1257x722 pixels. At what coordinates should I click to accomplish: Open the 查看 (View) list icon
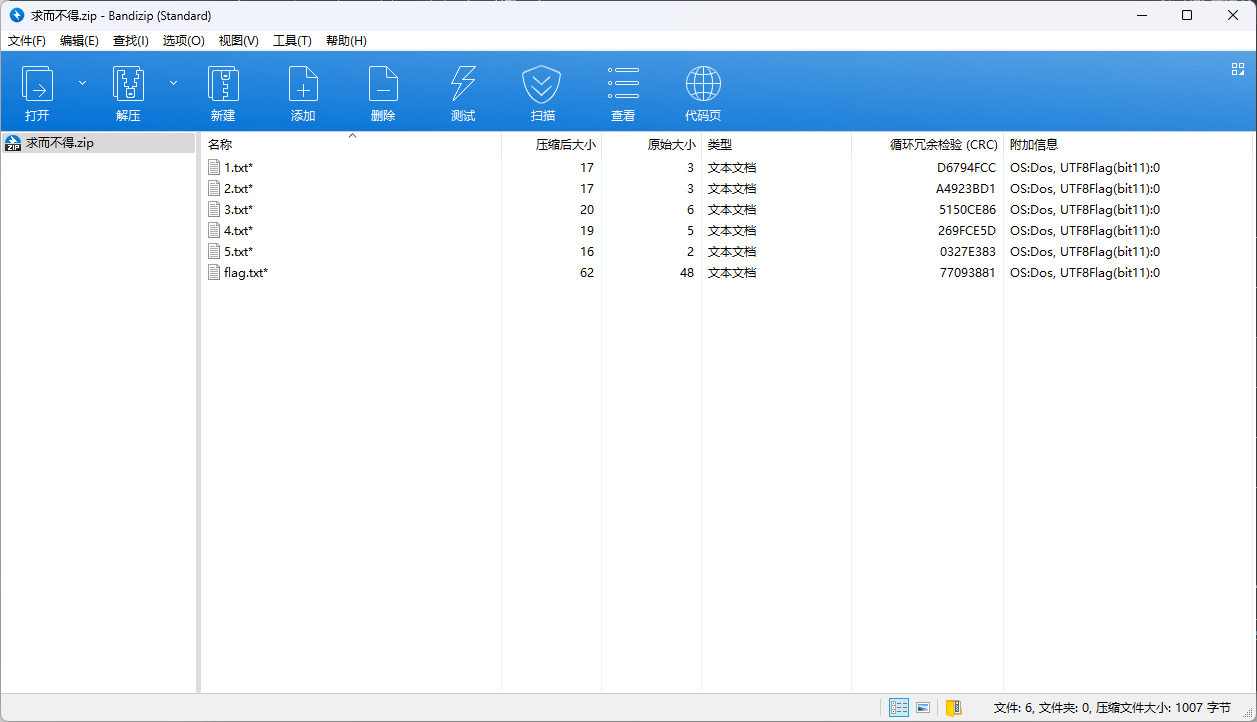tap(623, 85)
